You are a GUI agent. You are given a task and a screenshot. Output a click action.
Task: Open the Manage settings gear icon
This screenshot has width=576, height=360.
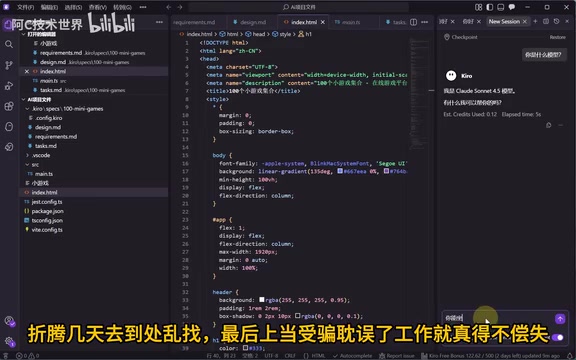10,342
